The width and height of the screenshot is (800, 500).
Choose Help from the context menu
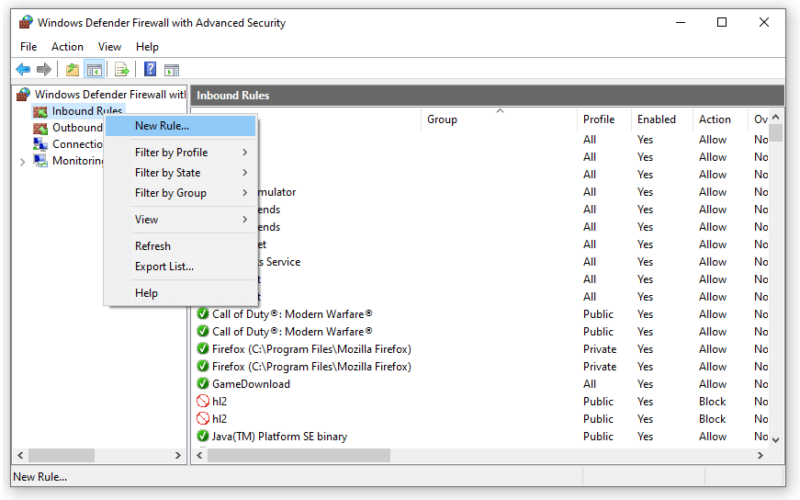pyautogui.click(x=181, y=293)
